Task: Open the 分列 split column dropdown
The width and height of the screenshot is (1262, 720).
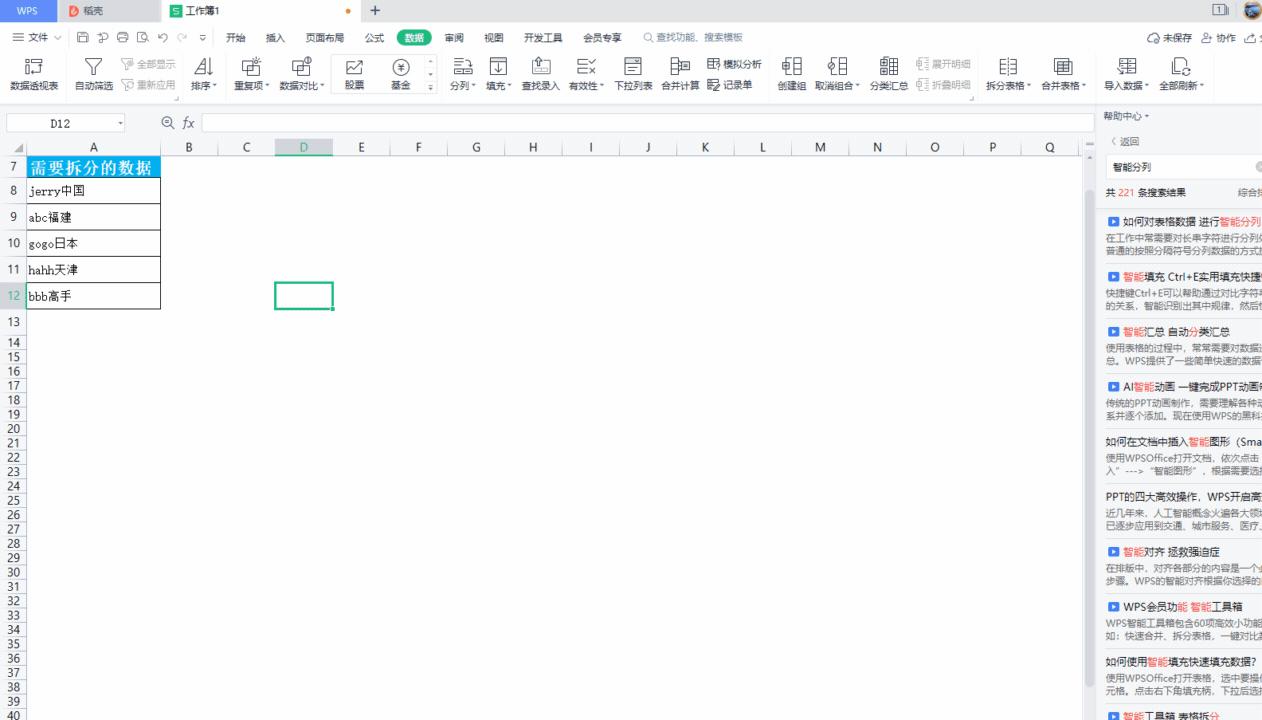Action: pyautogui.click(x=462, y=75)
